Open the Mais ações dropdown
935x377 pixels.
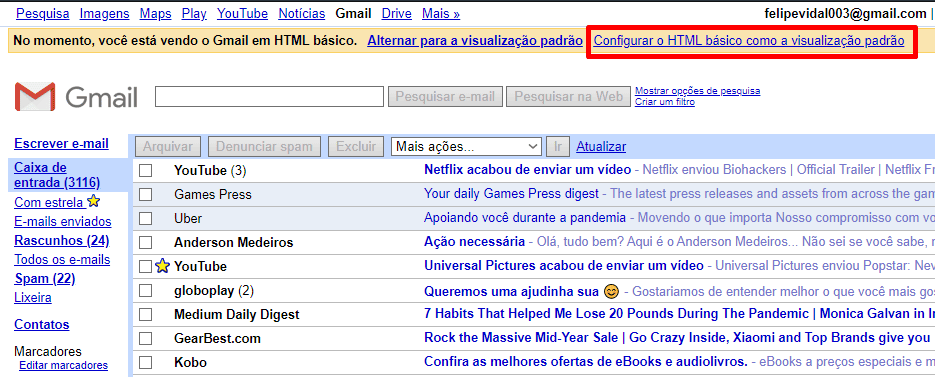(466, 146)
